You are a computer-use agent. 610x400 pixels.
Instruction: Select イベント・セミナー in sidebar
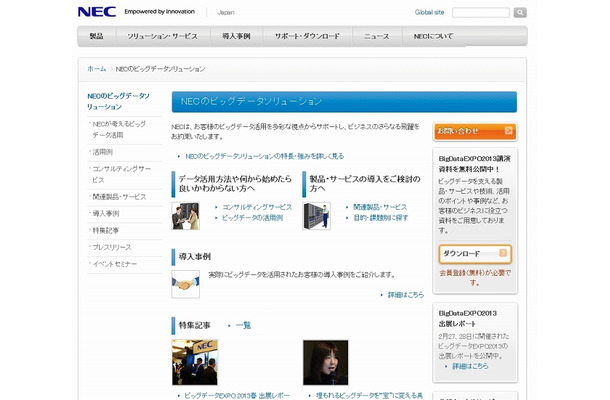(x=114, y=264)
